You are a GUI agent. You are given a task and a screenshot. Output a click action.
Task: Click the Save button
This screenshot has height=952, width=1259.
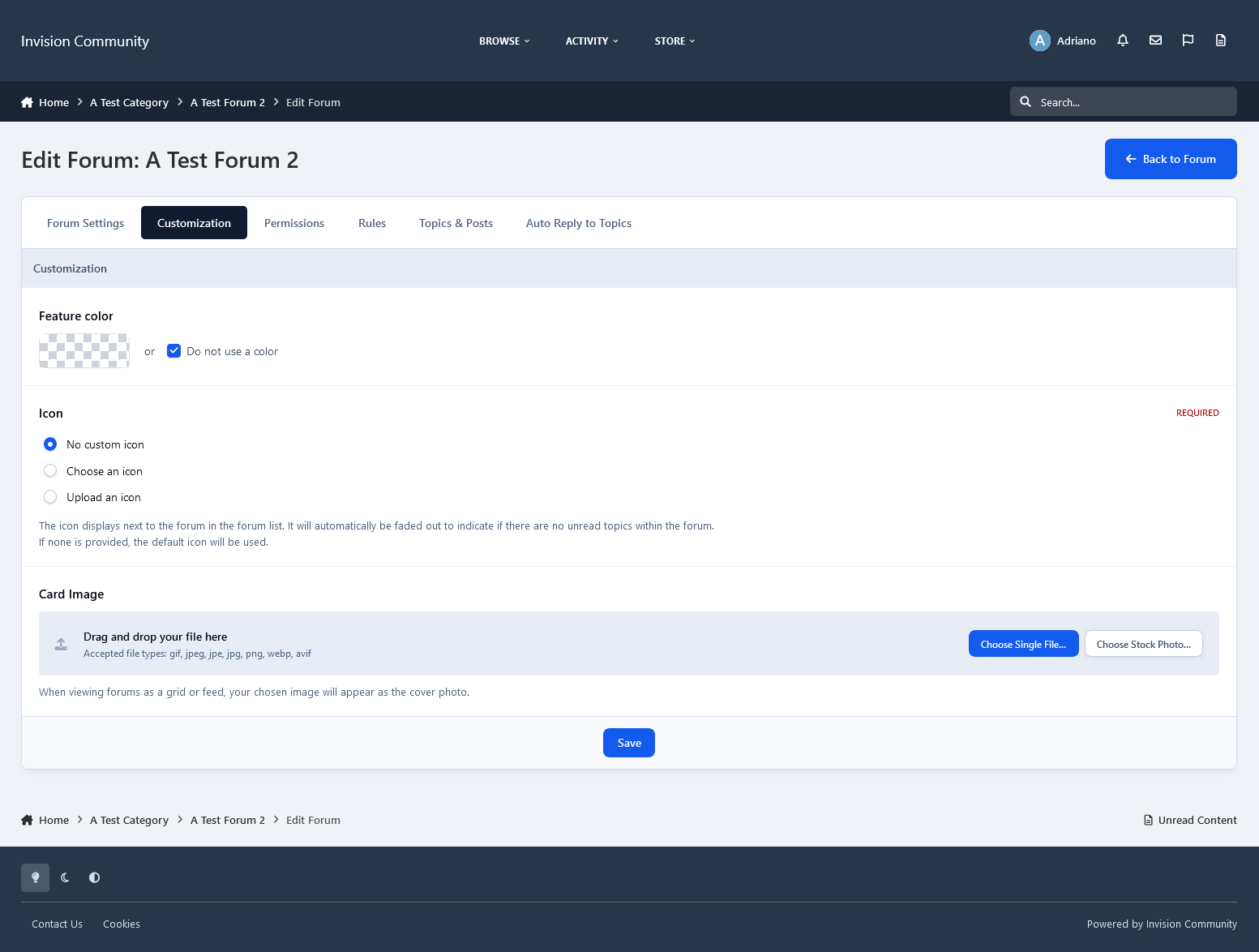click(628, 743)
